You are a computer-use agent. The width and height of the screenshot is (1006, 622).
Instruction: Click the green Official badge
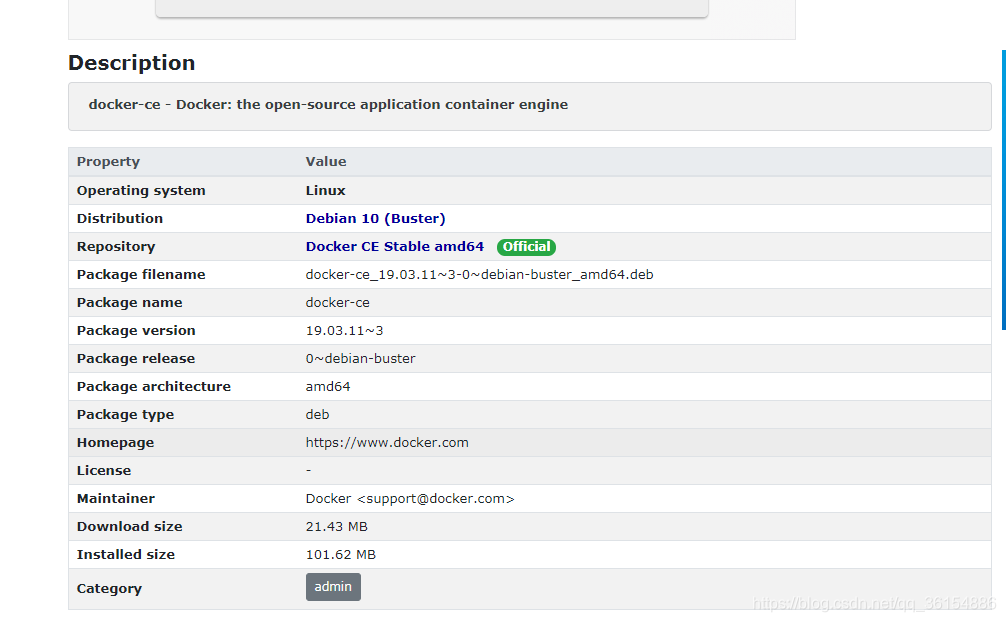coord(526,246)
